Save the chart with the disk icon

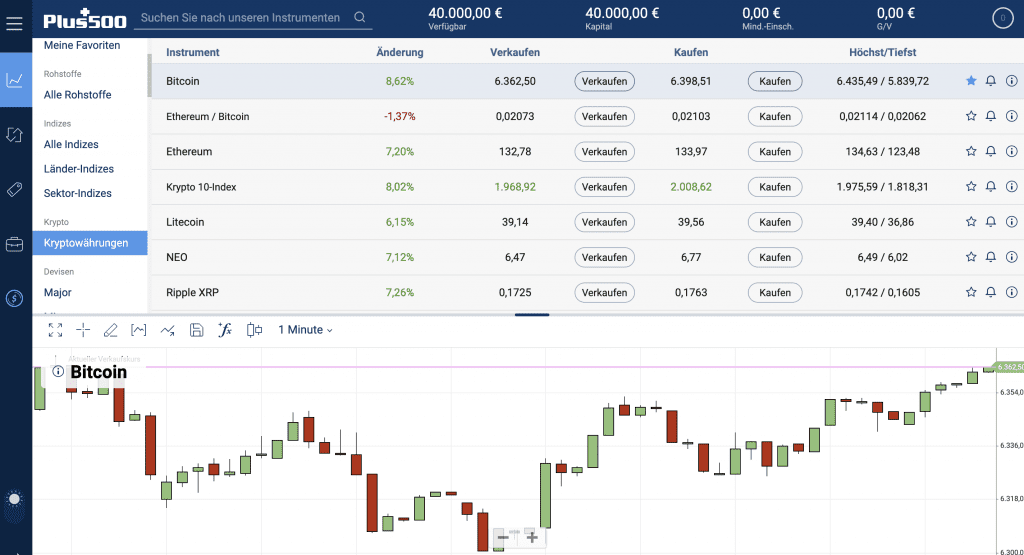click(196, 330)
